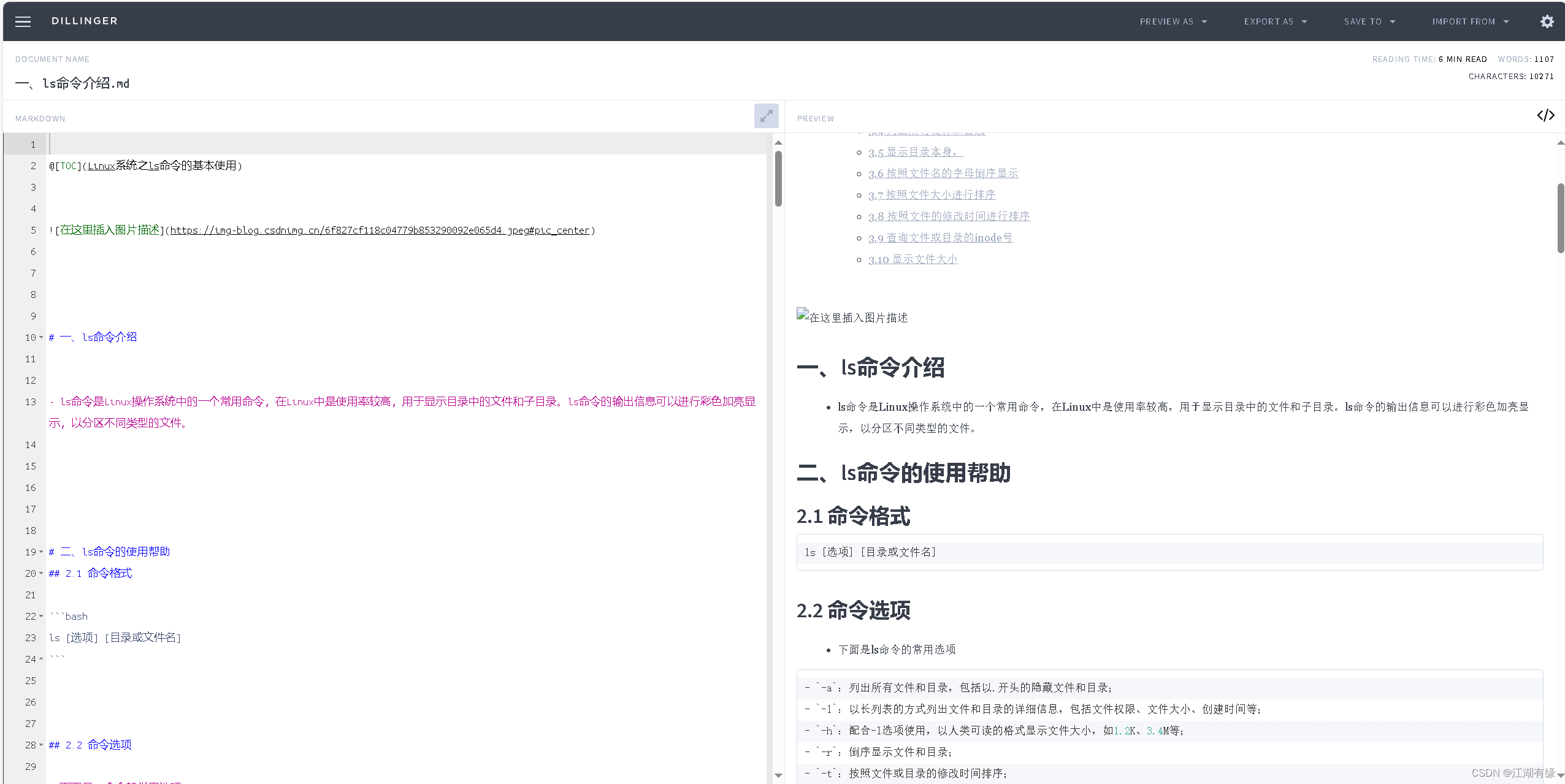
Task: Click the READING TIME: 6 MIN READ label
Action: pyautogui.click(x=1429, y=59)
